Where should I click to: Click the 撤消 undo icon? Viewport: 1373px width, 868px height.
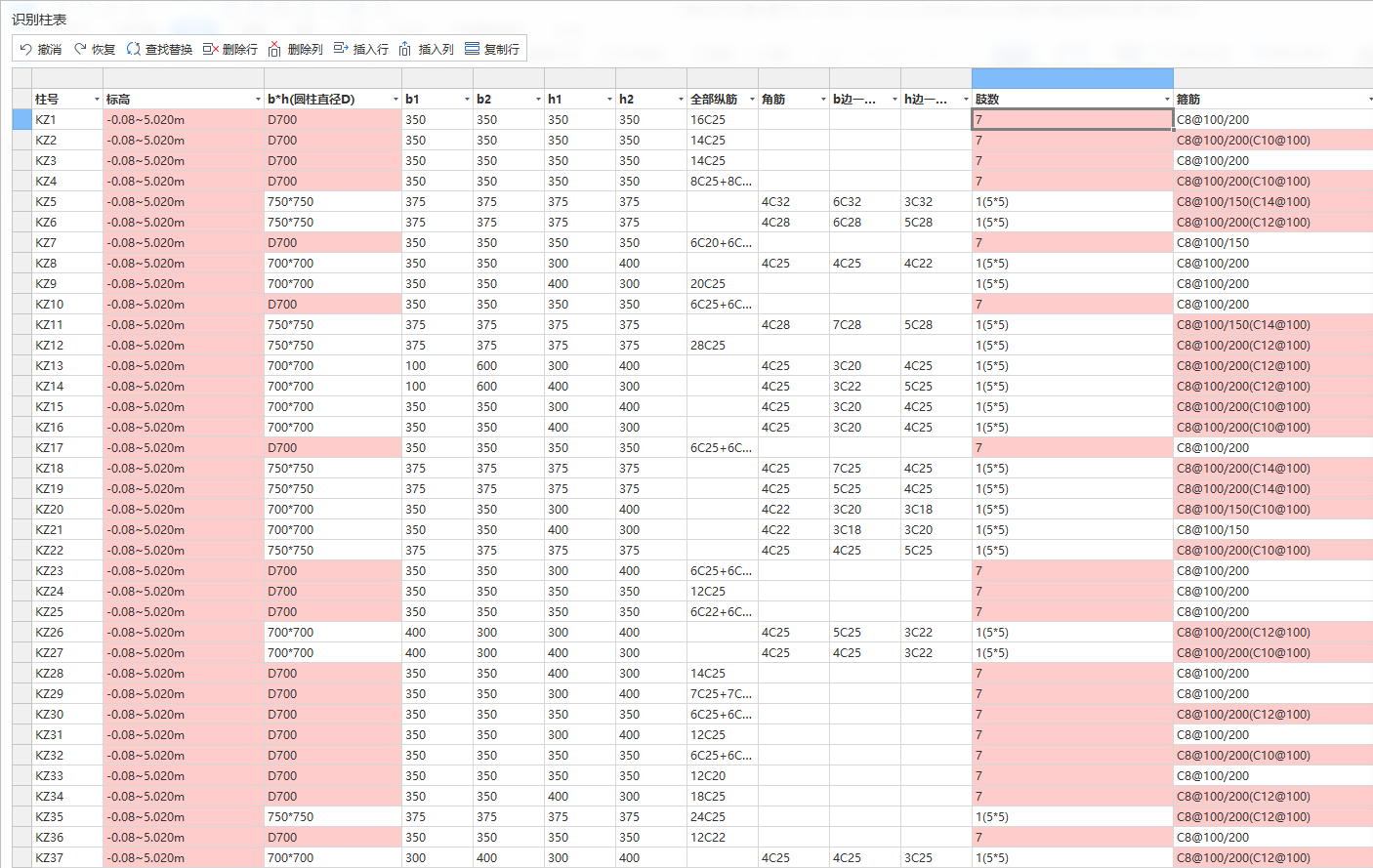[26, 49]
